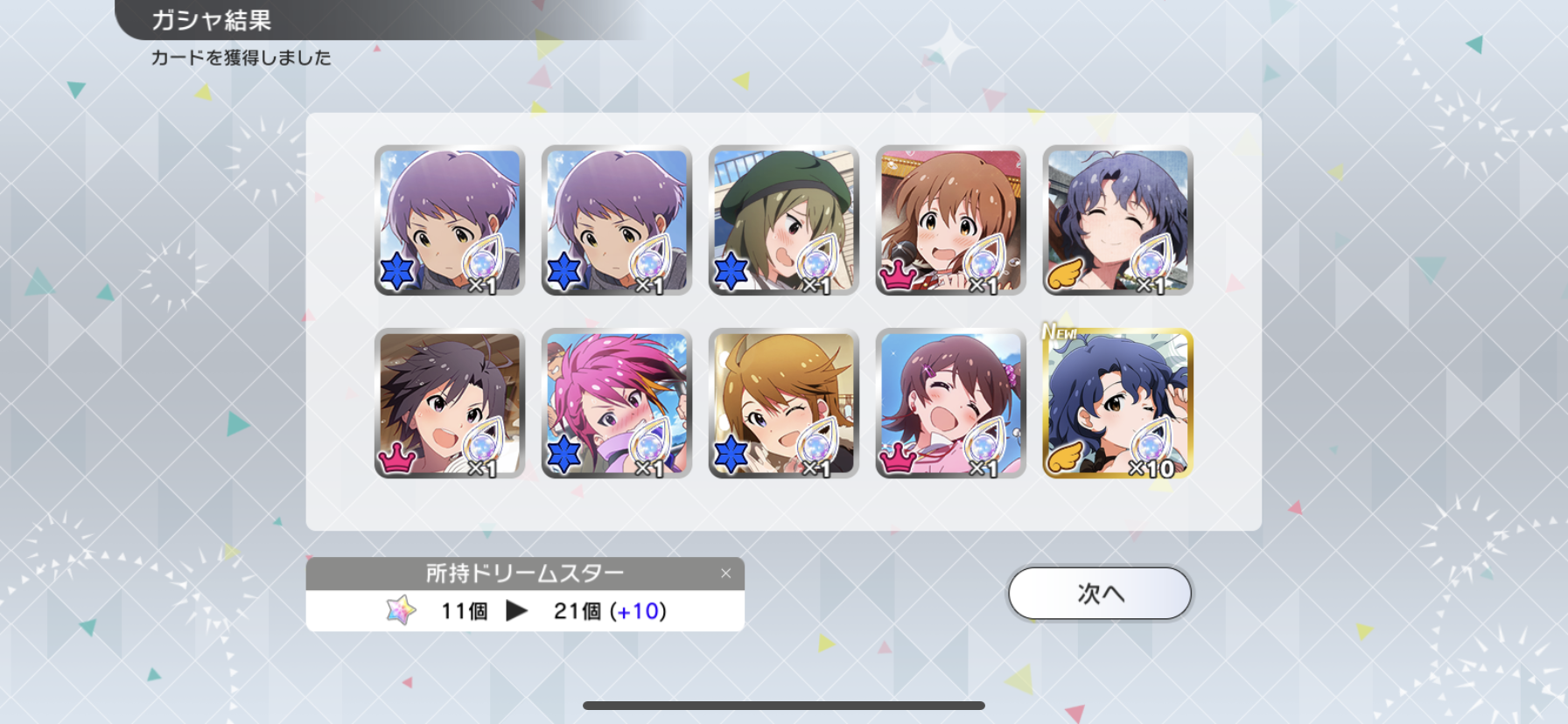Select the second purple-haired idol card
Screen dimensions: 1568x724
coord(617,220)
